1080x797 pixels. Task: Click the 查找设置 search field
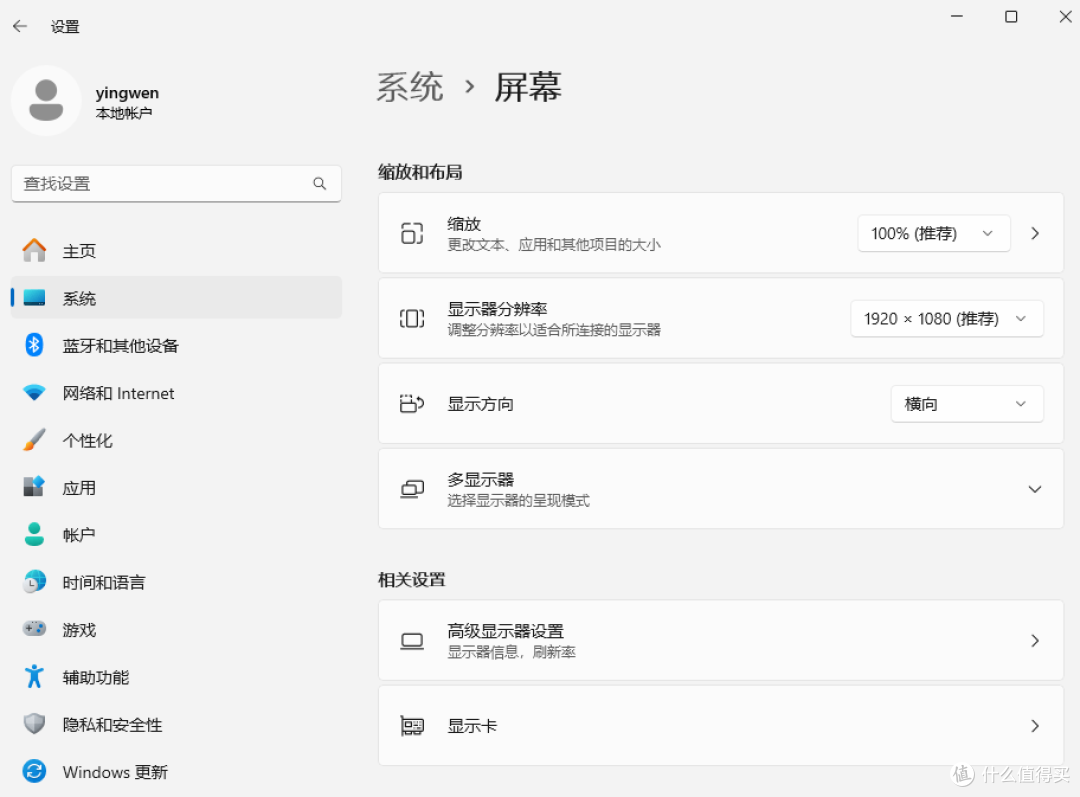(176, 183)
